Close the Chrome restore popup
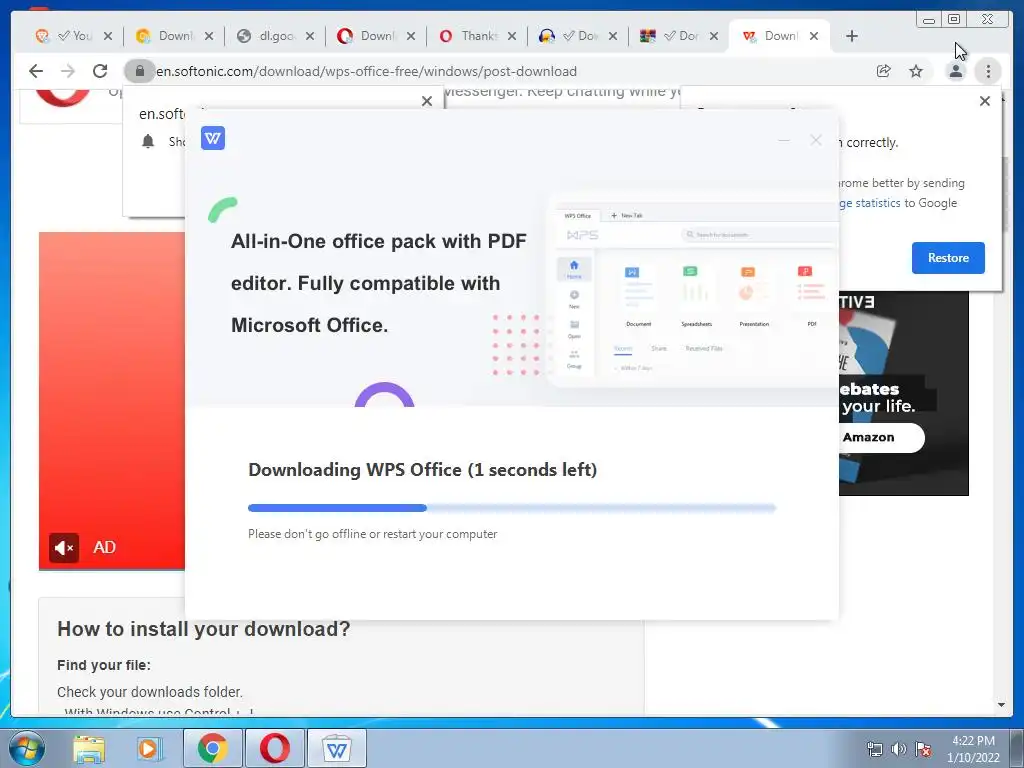Screen dimensions: 1024x768 coord(985,101)
